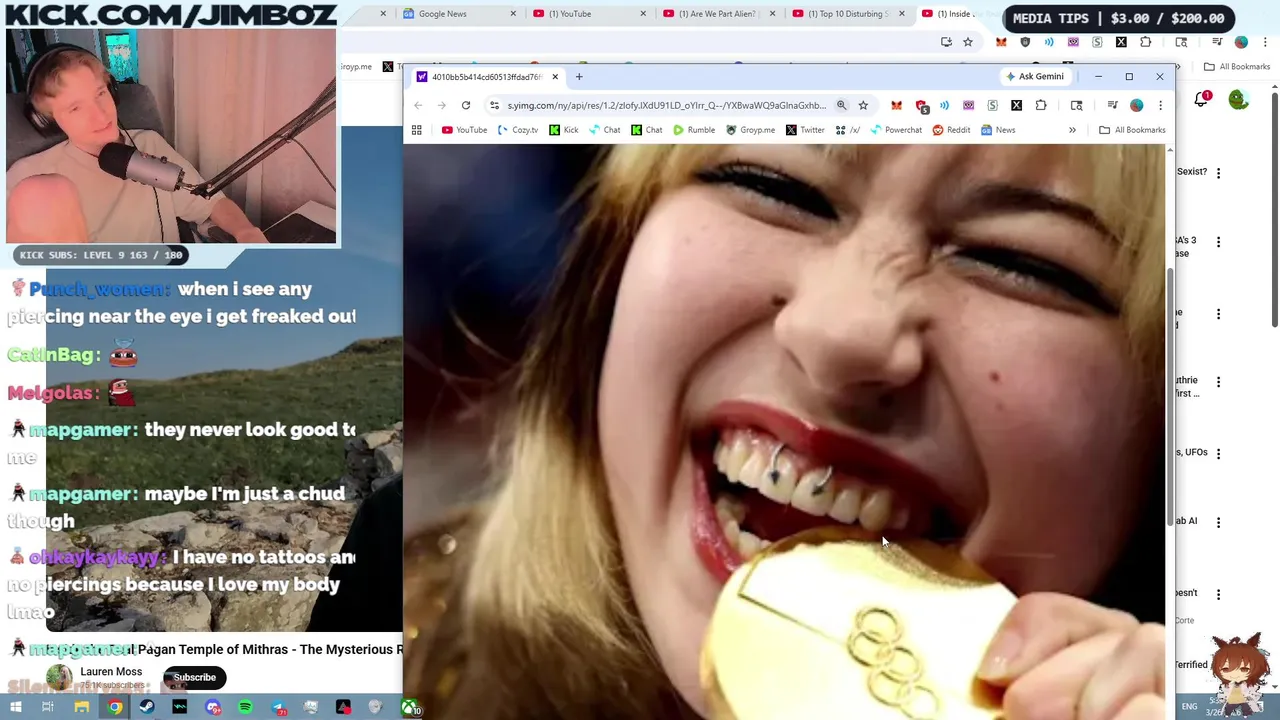Open a new tab in the front window
Screen dimensions: 1280x720
click(578, 77)
